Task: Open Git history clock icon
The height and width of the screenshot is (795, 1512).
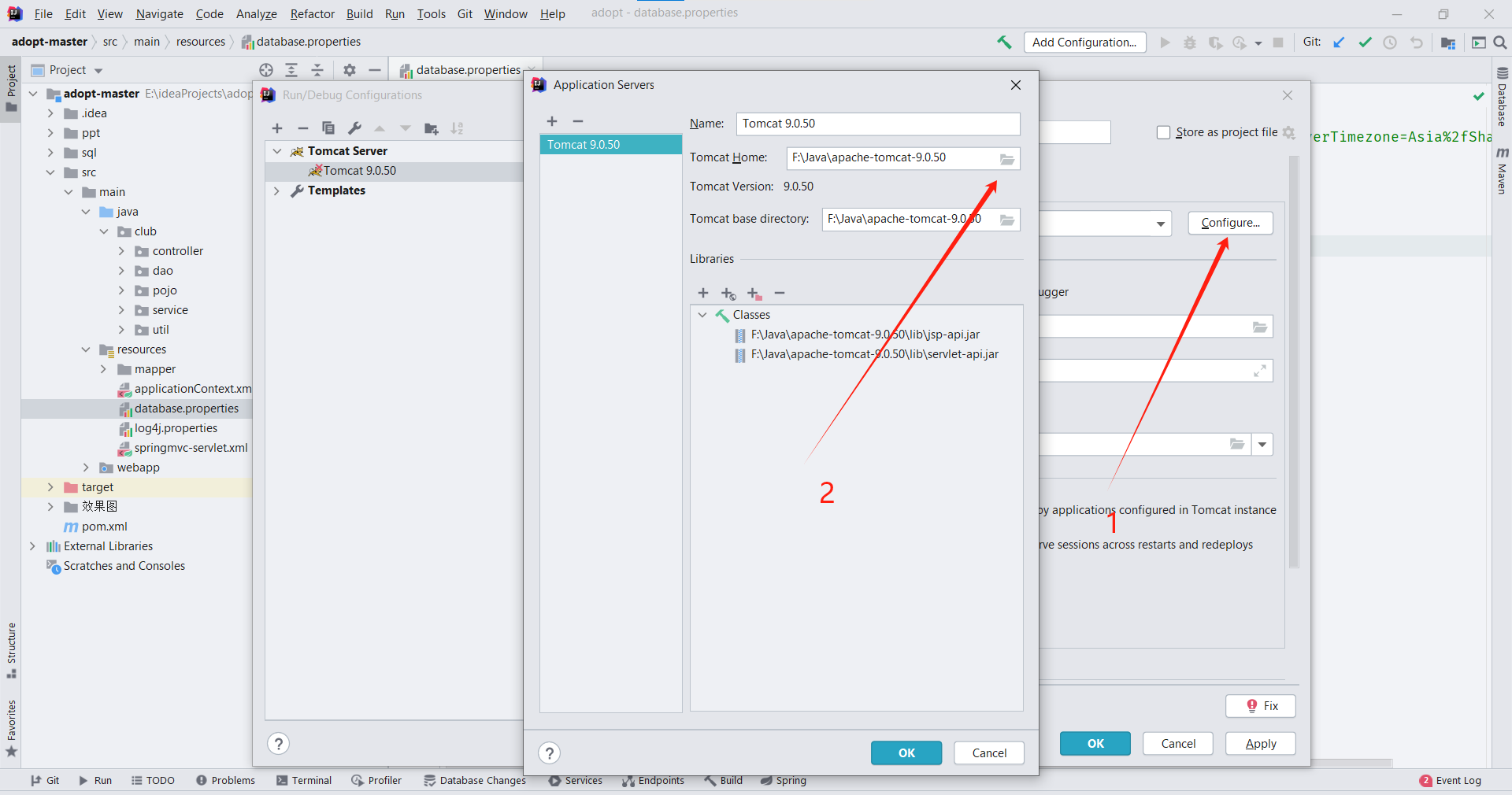Action: tap(1390, 43)
